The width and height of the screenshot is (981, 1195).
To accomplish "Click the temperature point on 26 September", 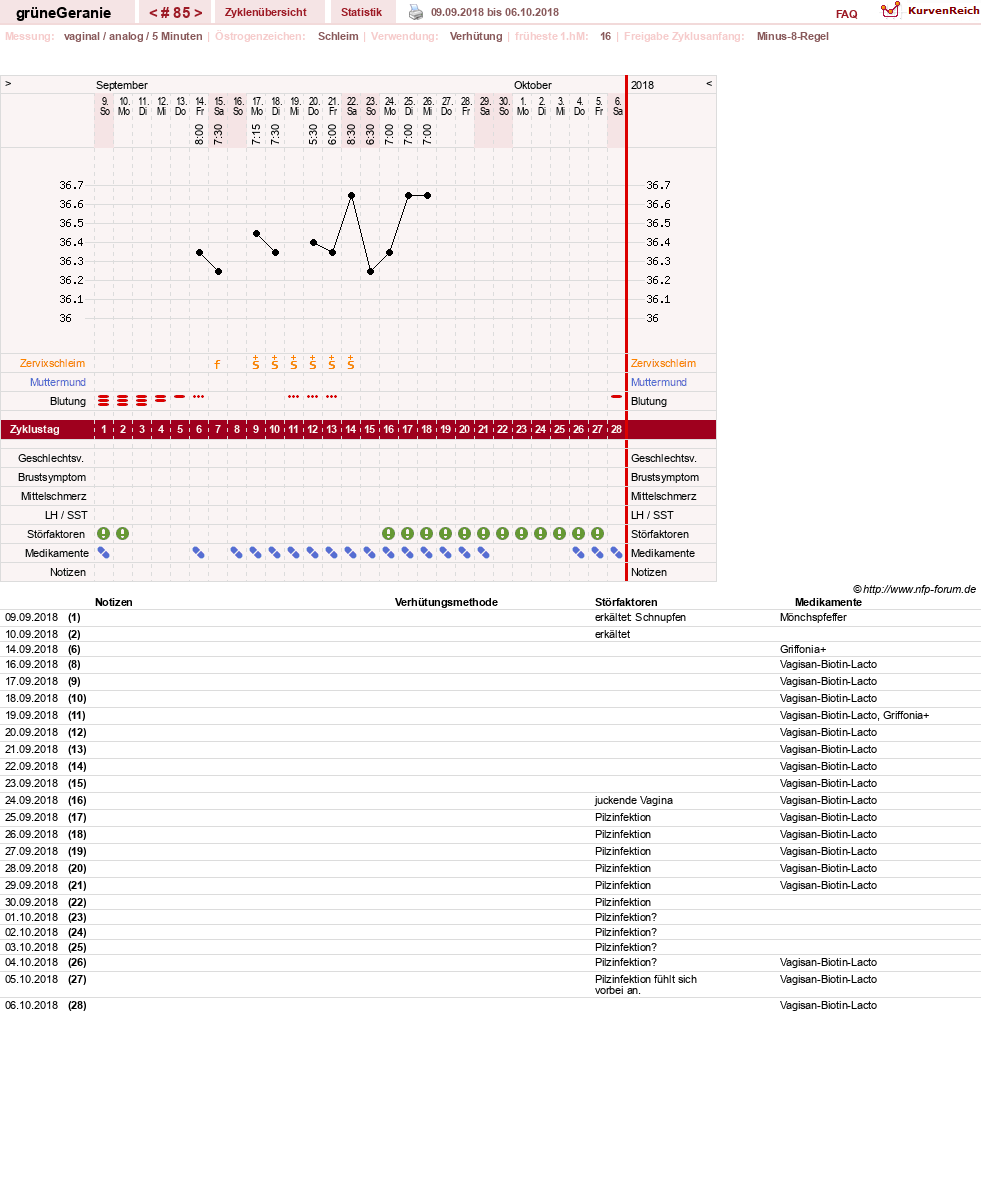I will click(428, 195).
